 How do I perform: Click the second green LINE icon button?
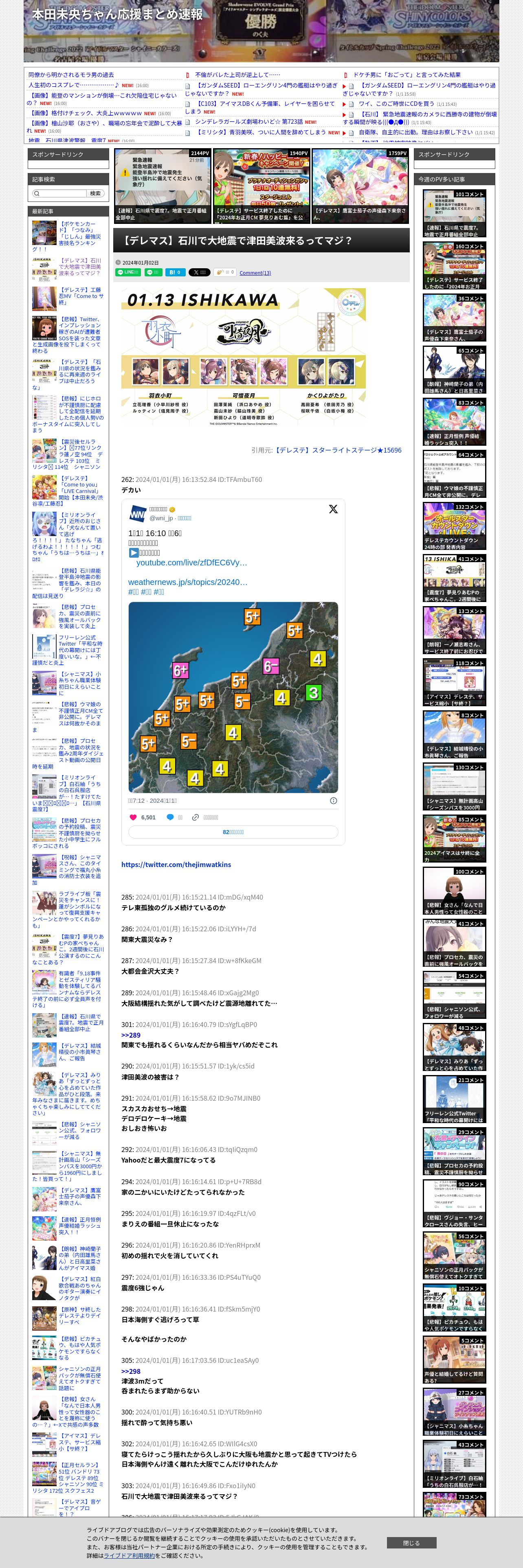coord(153,272)
